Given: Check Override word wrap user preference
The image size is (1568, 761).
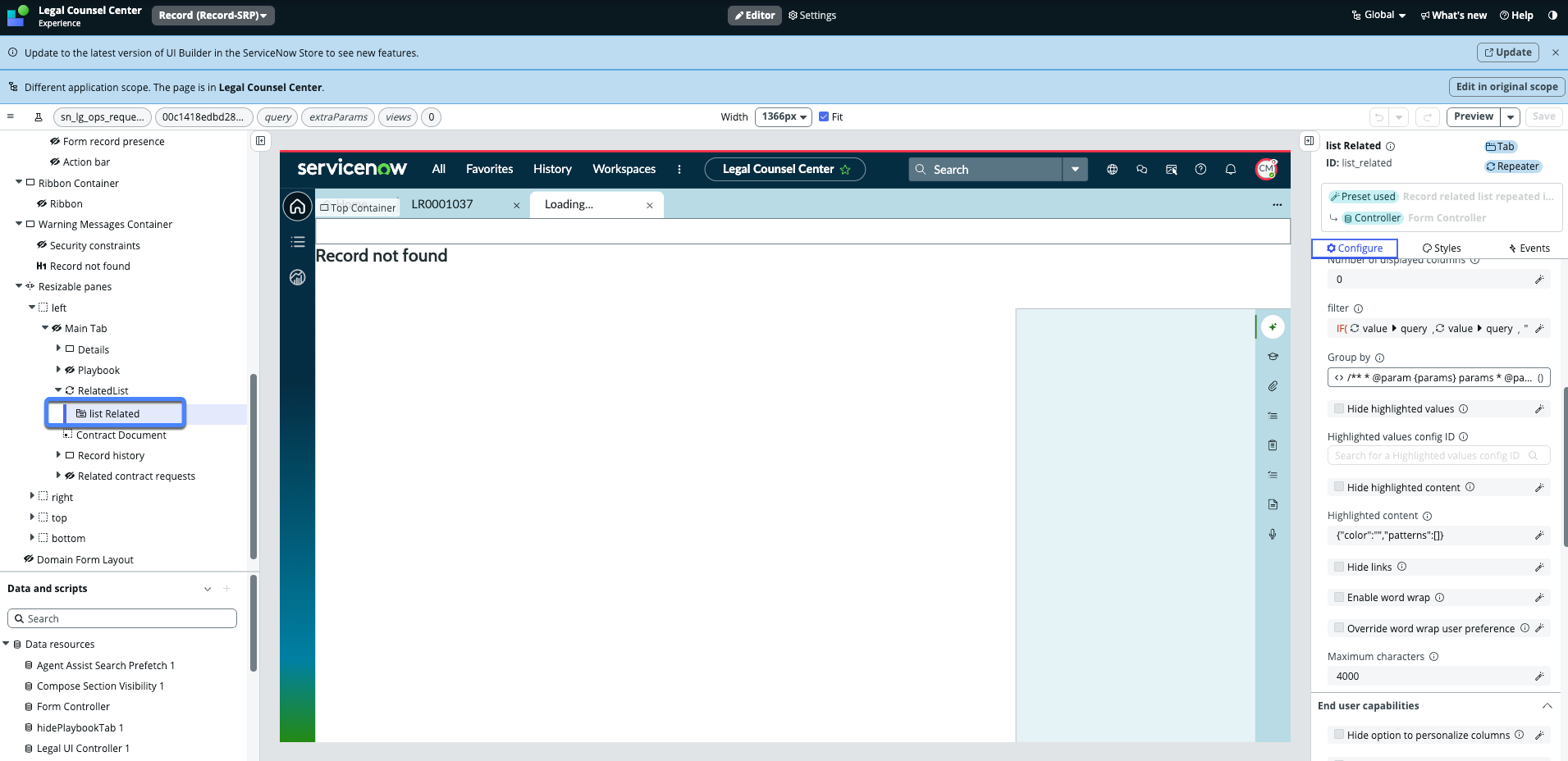Looking at the screenshot, I should tap(1339, 628).
